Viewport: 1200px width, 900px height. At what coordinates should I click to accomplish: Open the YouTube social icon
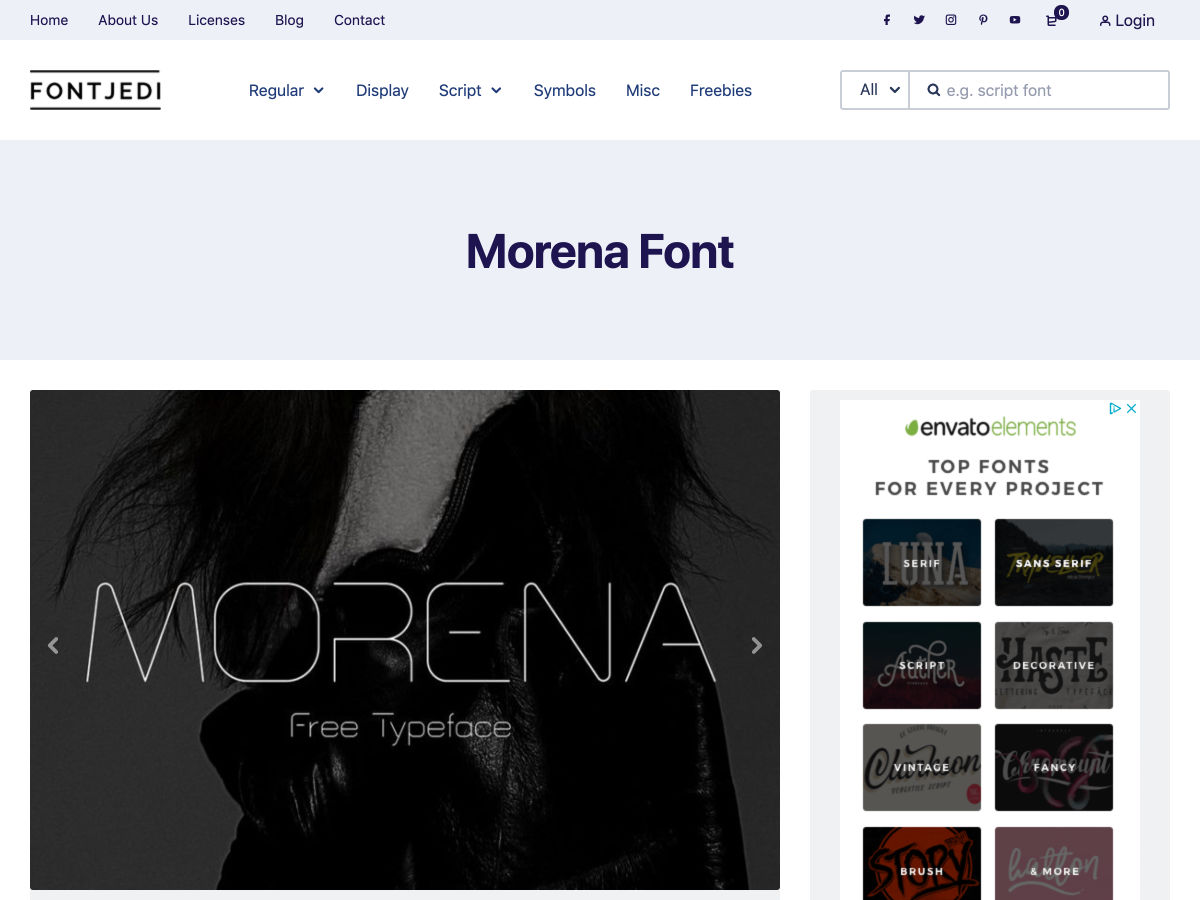point(1015,20)
